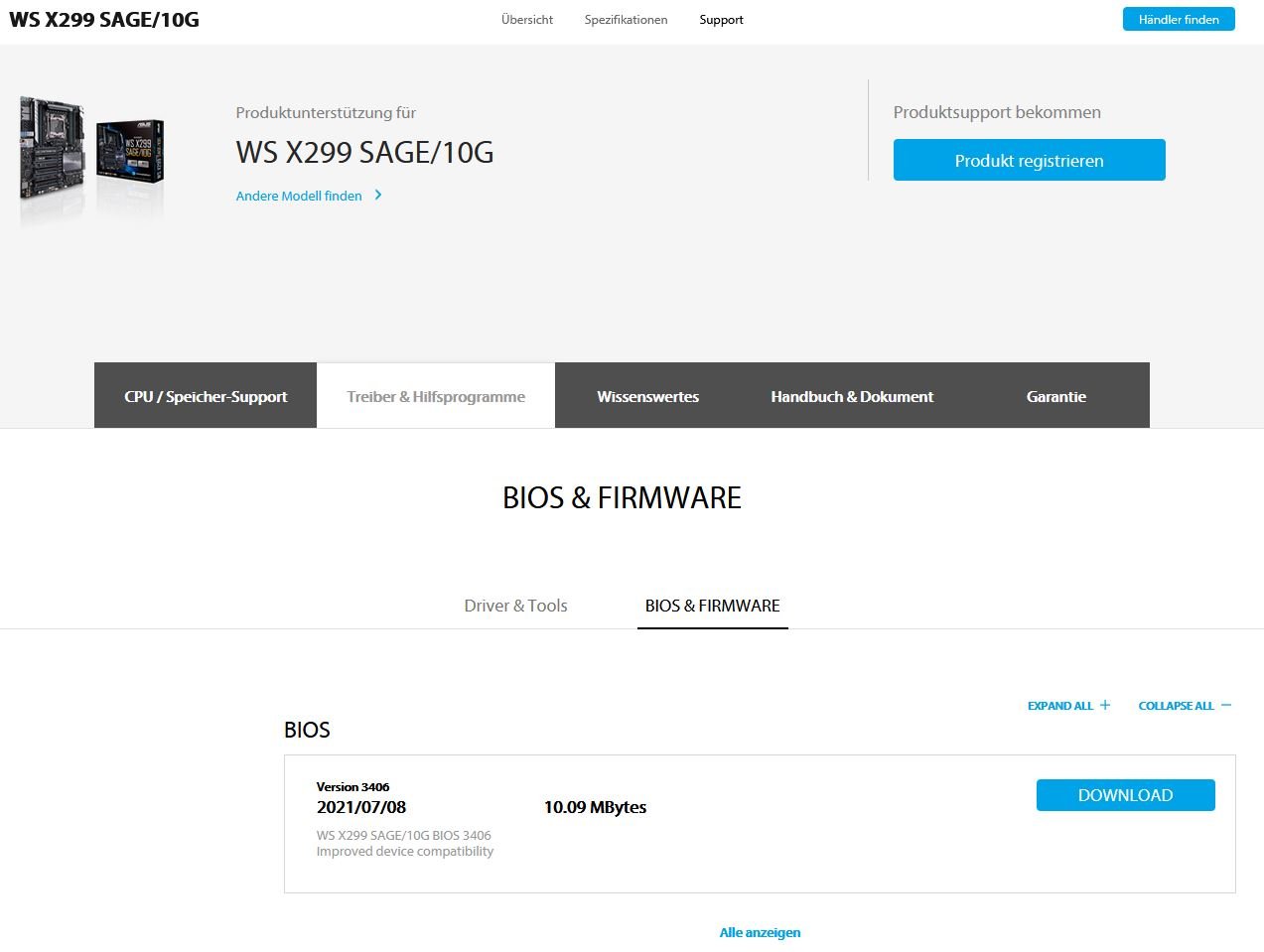The width and height of the screenshot is (1264, 952).
Task: Expand all entries with EXPAND ALL
Action: [x=1068, y=706]
